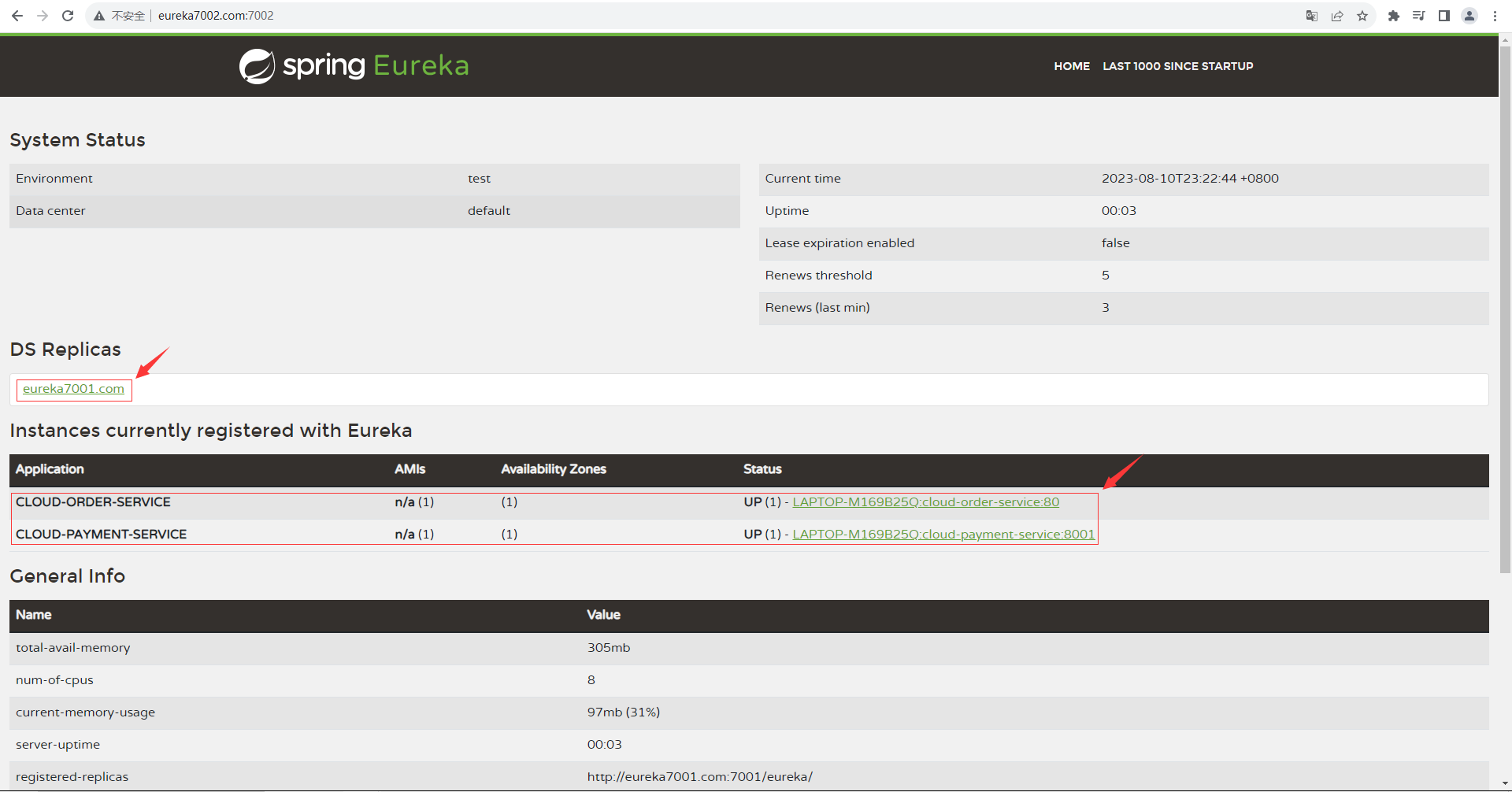
Task: Open the extensions puzzle icon
Action: tap(1394, 16)
